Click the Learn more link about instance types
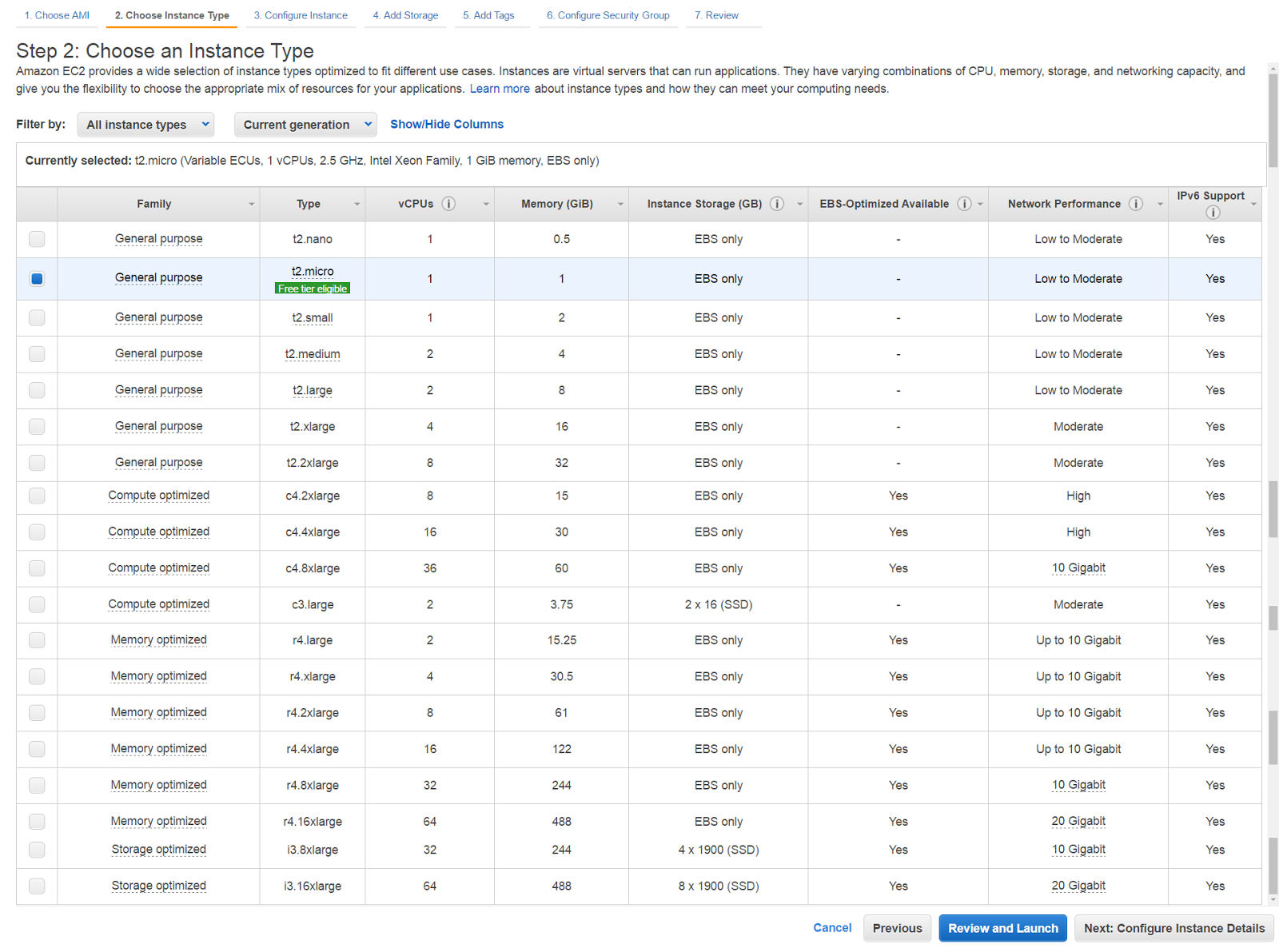The height and width of the screenshot is (952, 1279). (499, 89)
